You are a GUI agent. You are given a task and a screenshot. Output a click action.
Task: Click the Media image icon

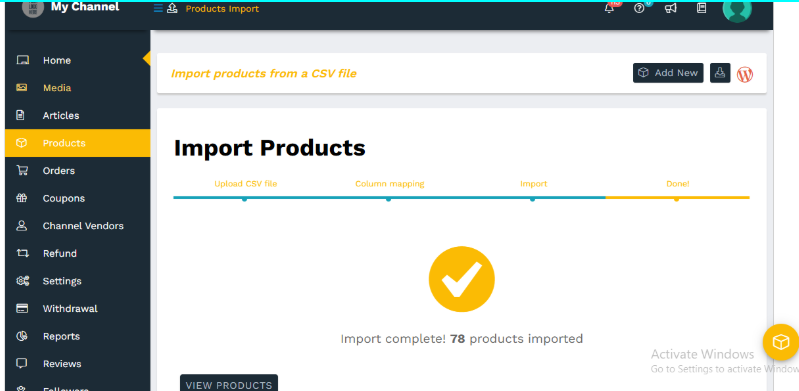pos(21,88)
